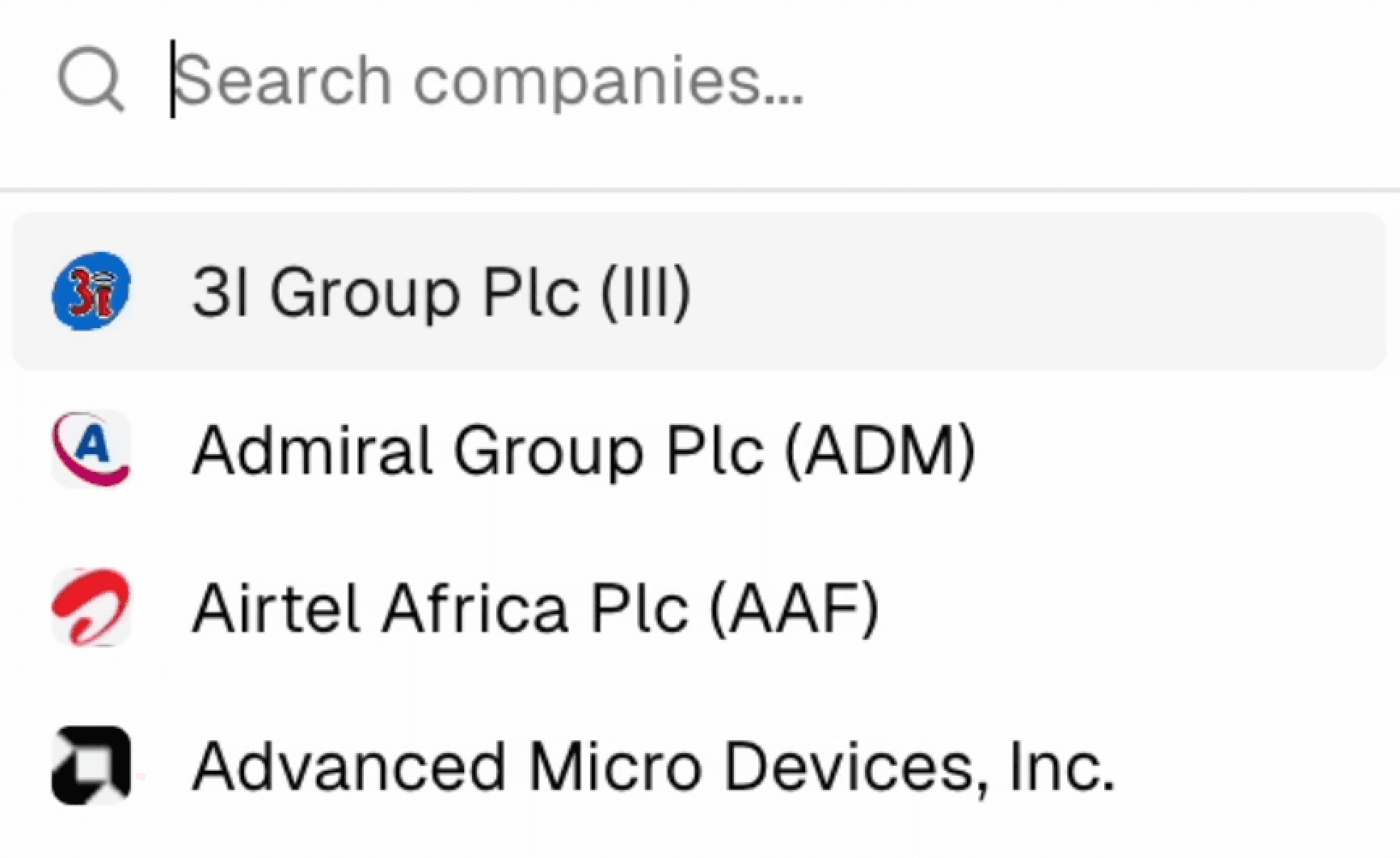Click the red Airtel Africa logo
This screenshot has width=1400, height=858.
pyautogui.click(x=91, y=608)
